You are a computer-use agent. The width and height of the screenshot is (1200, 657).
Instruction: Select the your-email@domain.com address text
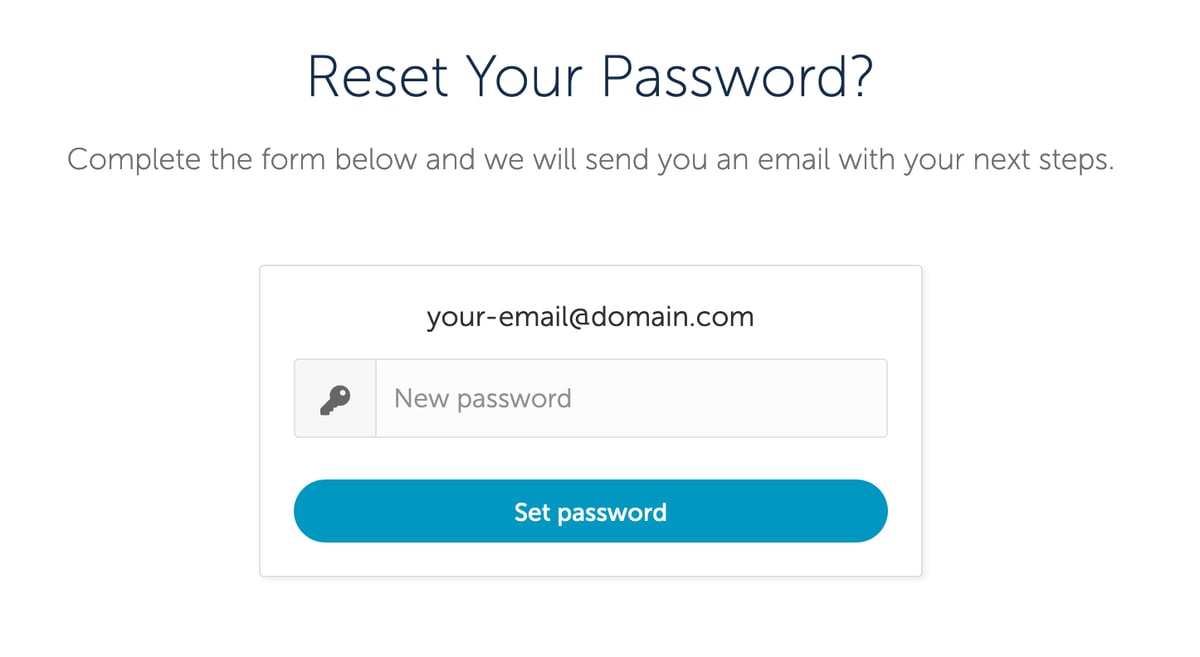coord(590,318)
